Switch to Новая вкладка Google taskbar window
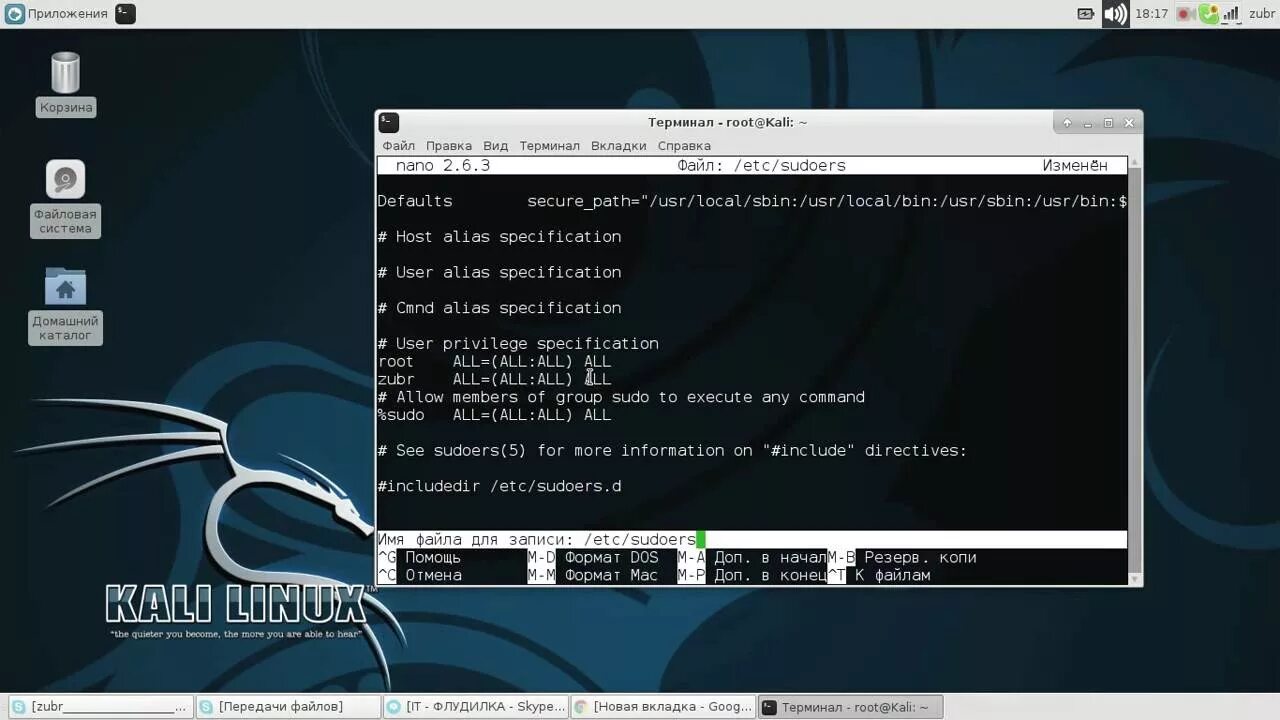Viewport: 1280px width, 720px height. [x=663, y=707]
